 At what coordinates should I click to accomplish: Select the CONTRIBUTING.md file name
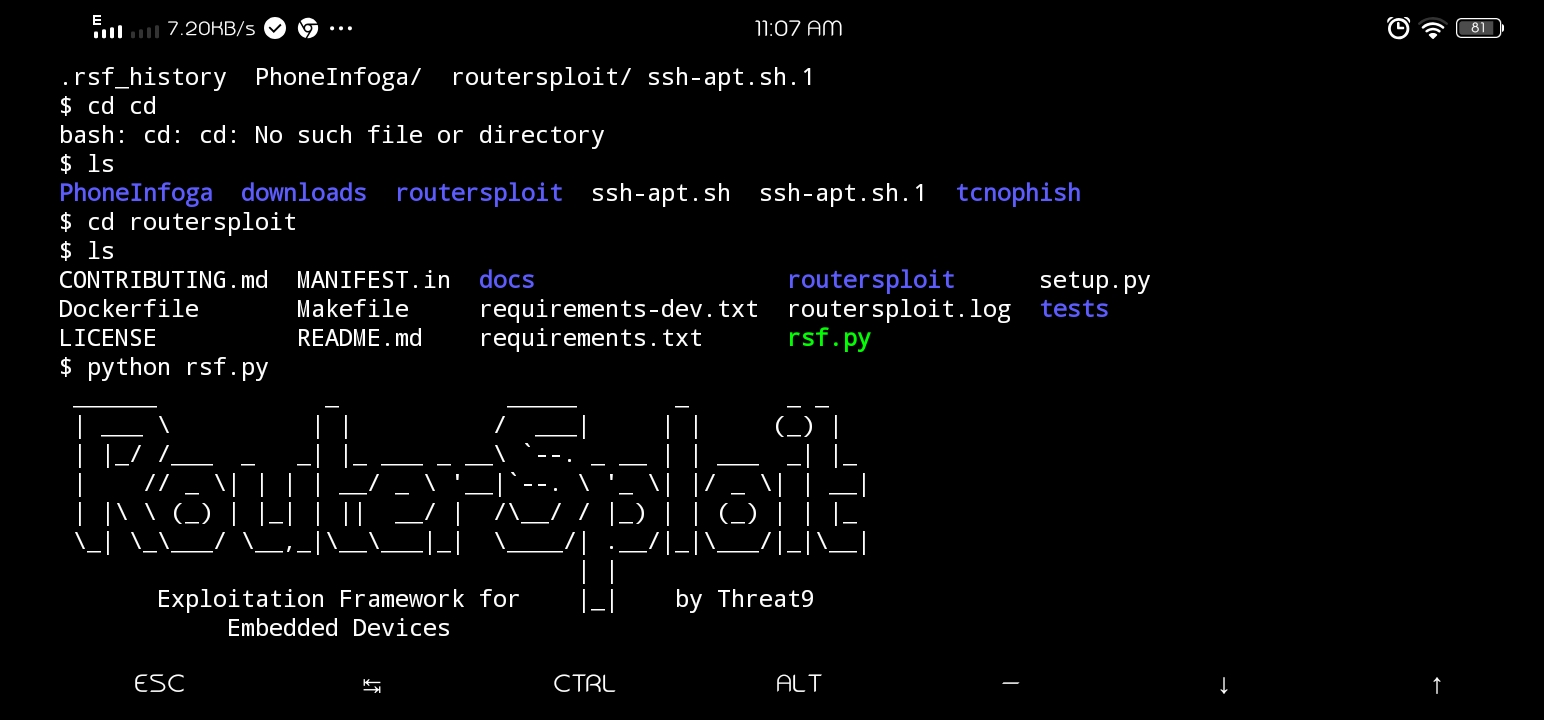pos(164,280)
